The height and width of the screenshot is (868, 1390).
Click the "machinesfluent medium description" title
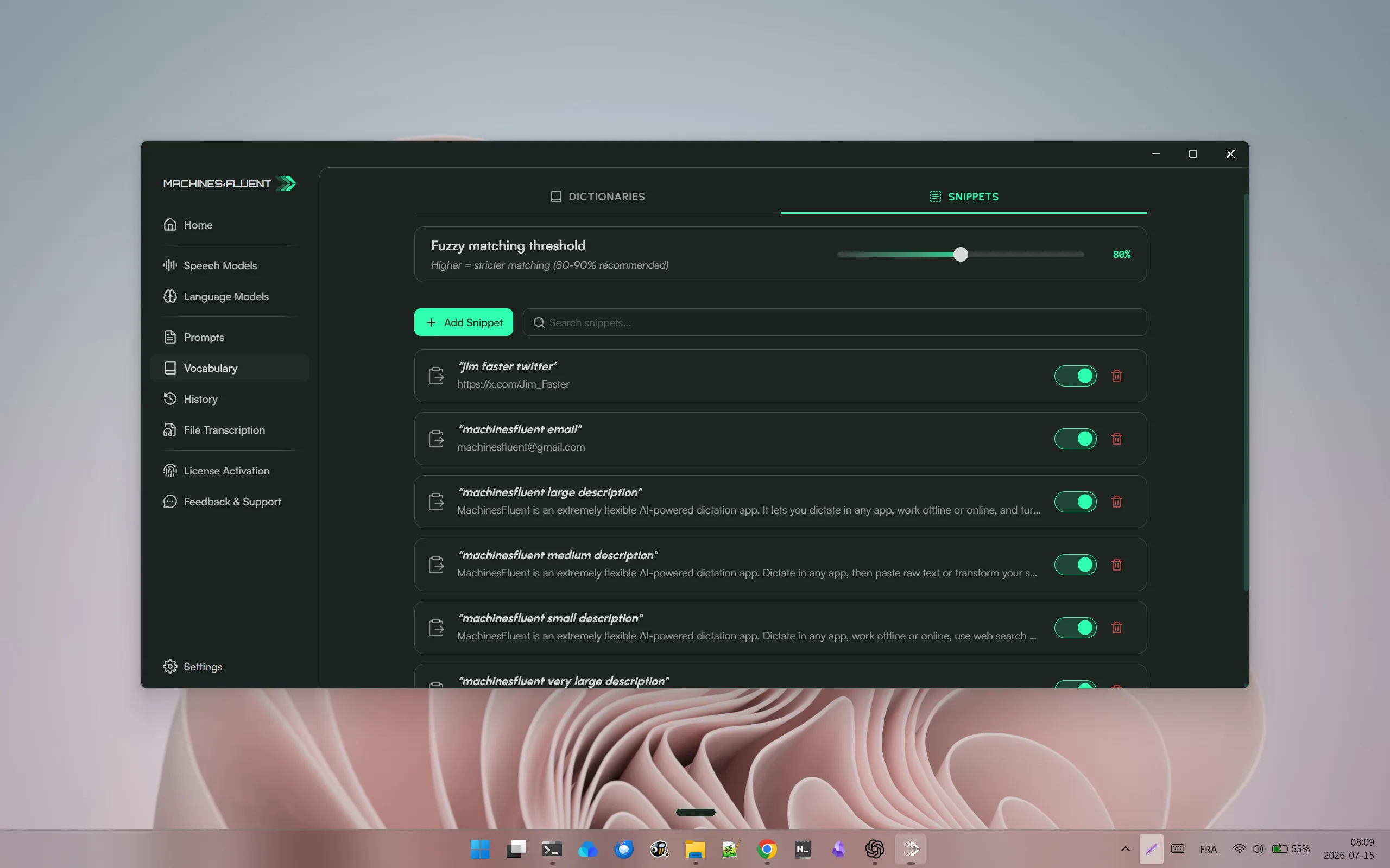click(558, 556)
